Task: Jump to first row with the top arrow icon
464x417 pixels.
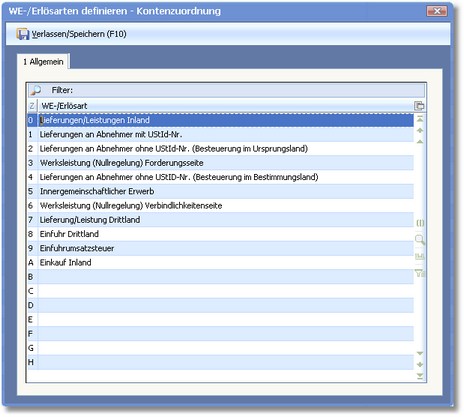Action: click(x=420, y=119)
